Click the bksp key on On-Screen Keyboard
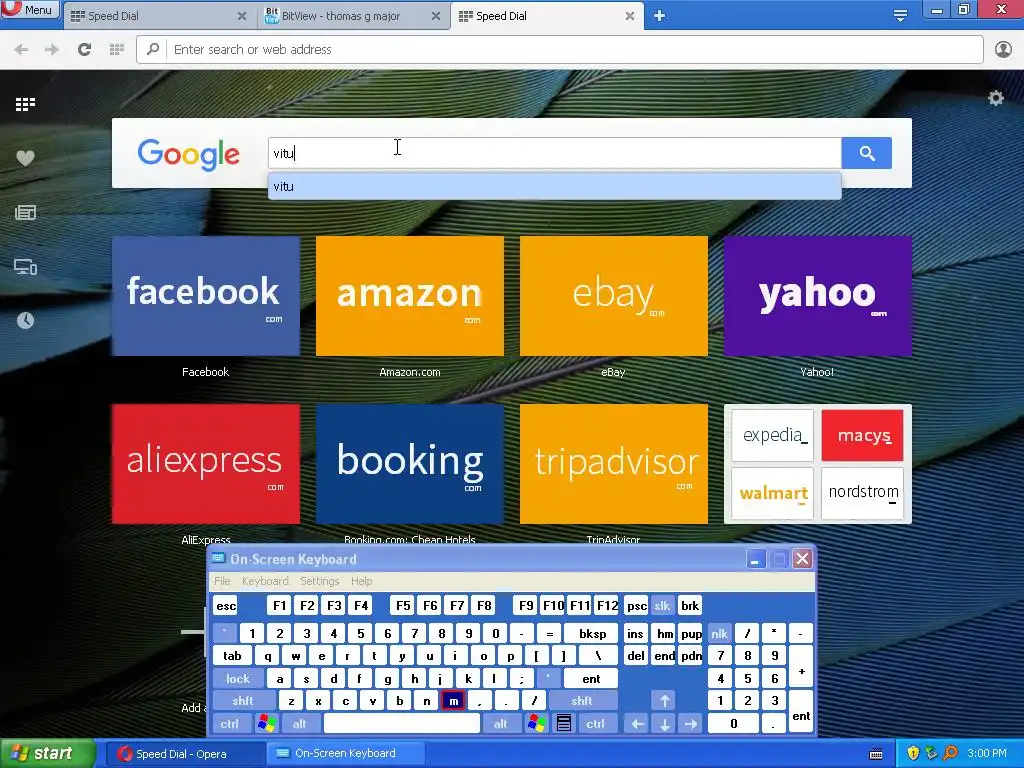Viewport: 1024px width, 768px height. (592, 633)
